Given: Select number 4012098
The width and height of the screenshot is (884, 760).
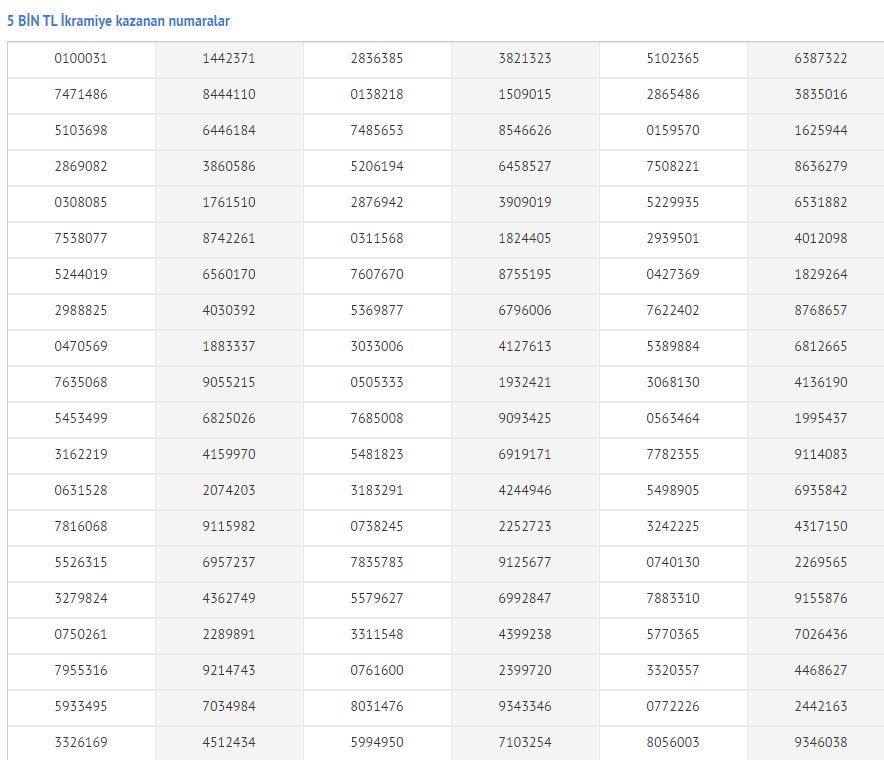Looking at the screenshot, I should pos(821,238).
